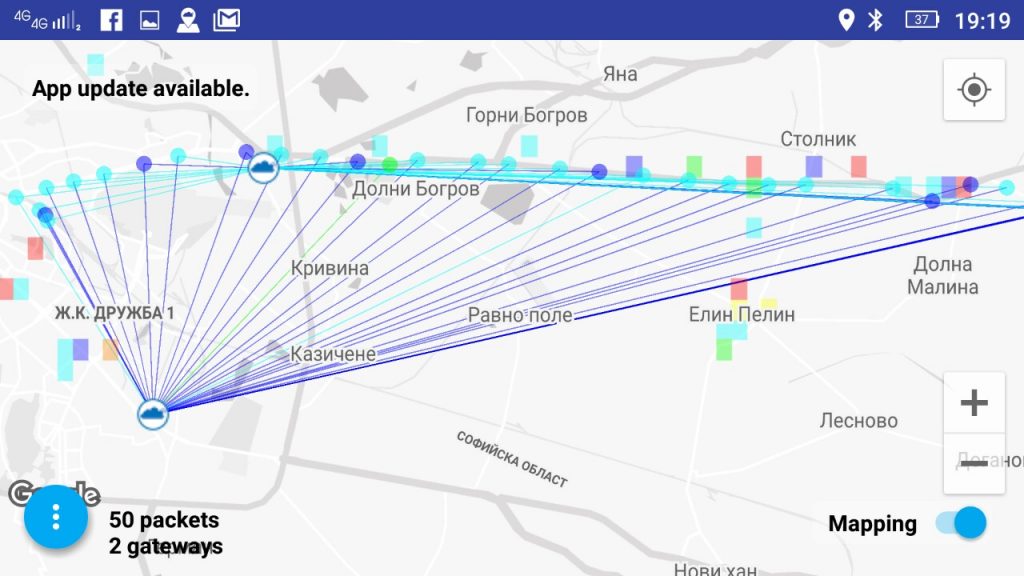The width and height of the screenshot is (1024, 576).
Task: Zoom in with the plus button
Action: pyautogui.click(x=974, y=403)
